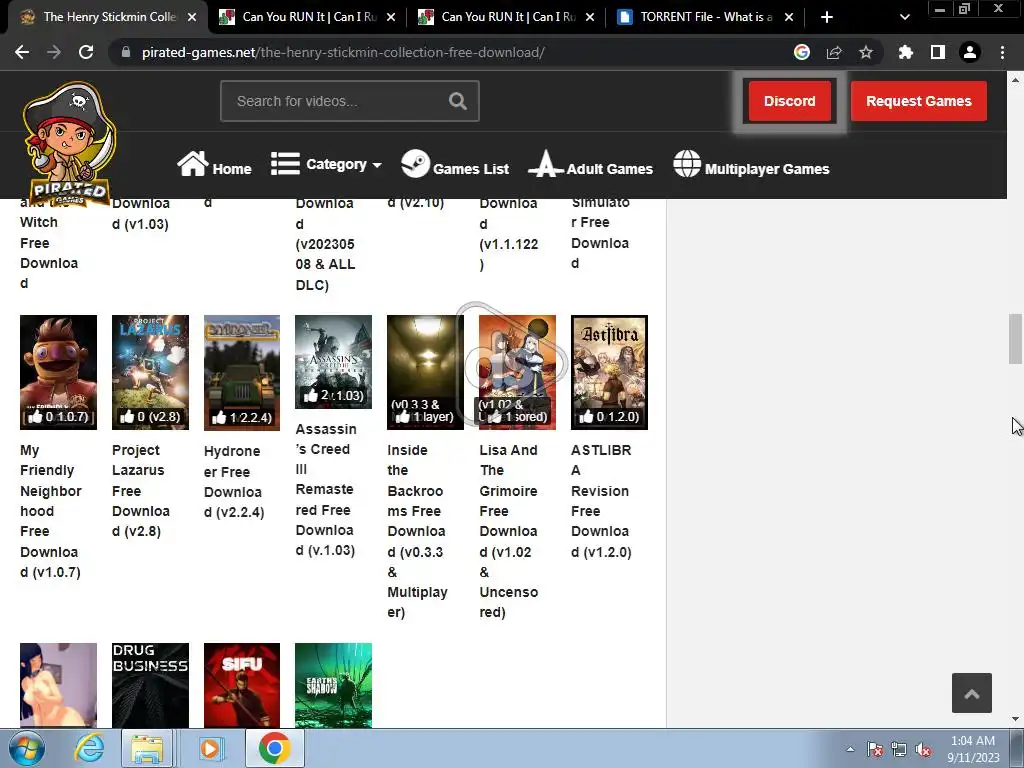Open the Hydroneer cover thumbnail
Image resolution: width=1024 pixels, height=768 pixels.
point(242,373)
